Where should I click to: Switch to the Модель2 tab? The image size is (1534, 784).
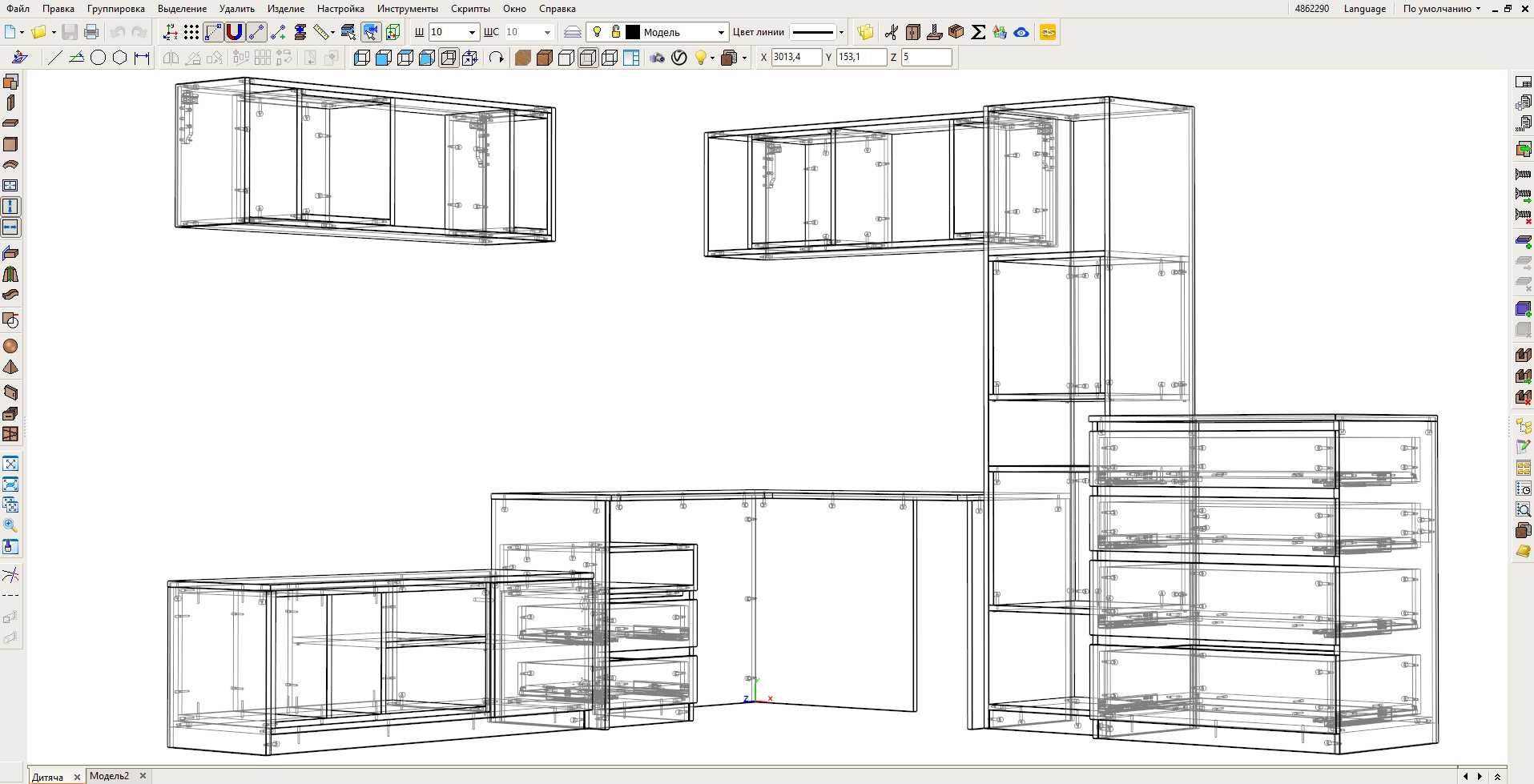[x=110, y=776]
